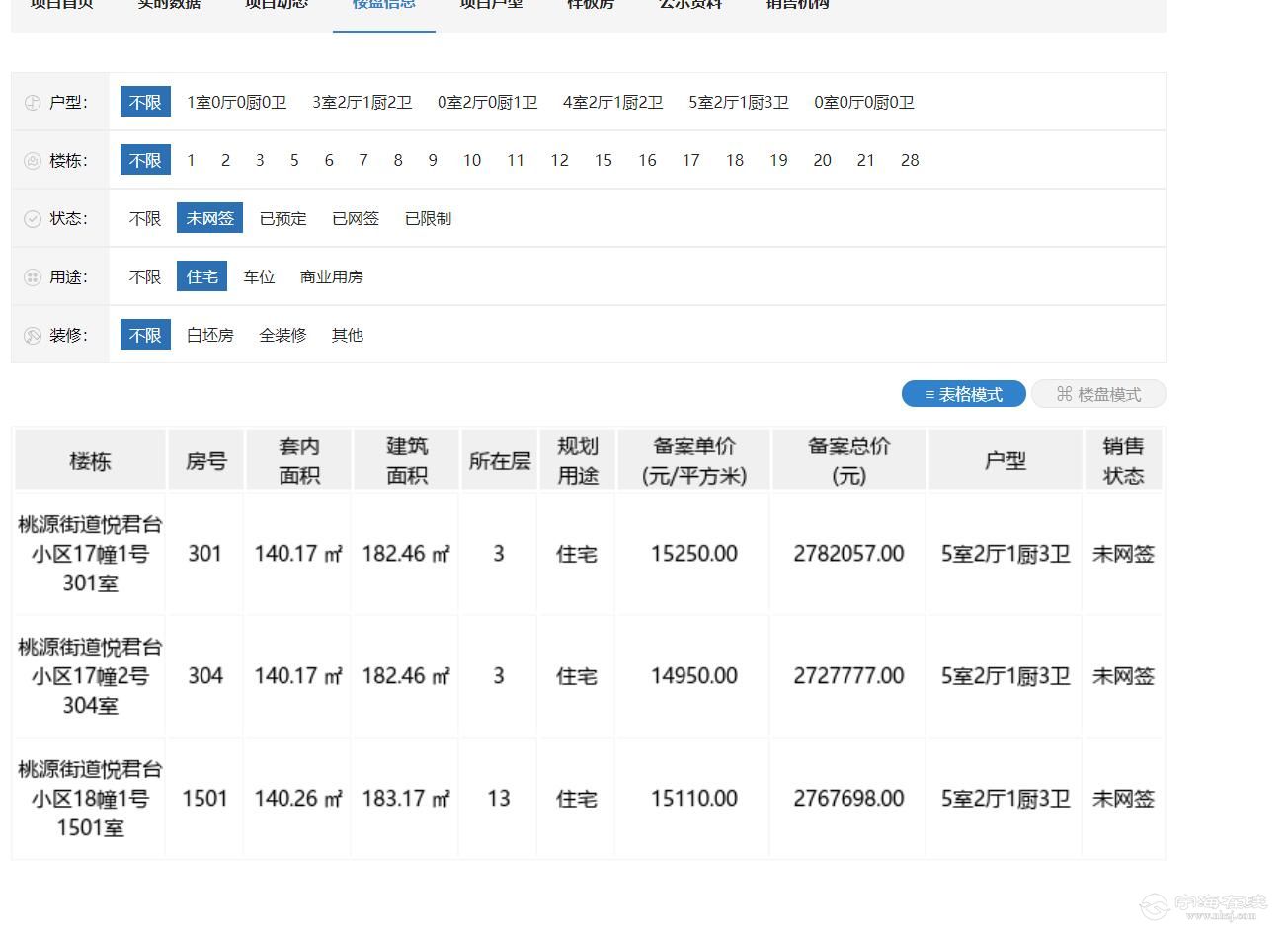
Task: Choose building 21 in 楼栋 filter
Action: tap(865, 160)
